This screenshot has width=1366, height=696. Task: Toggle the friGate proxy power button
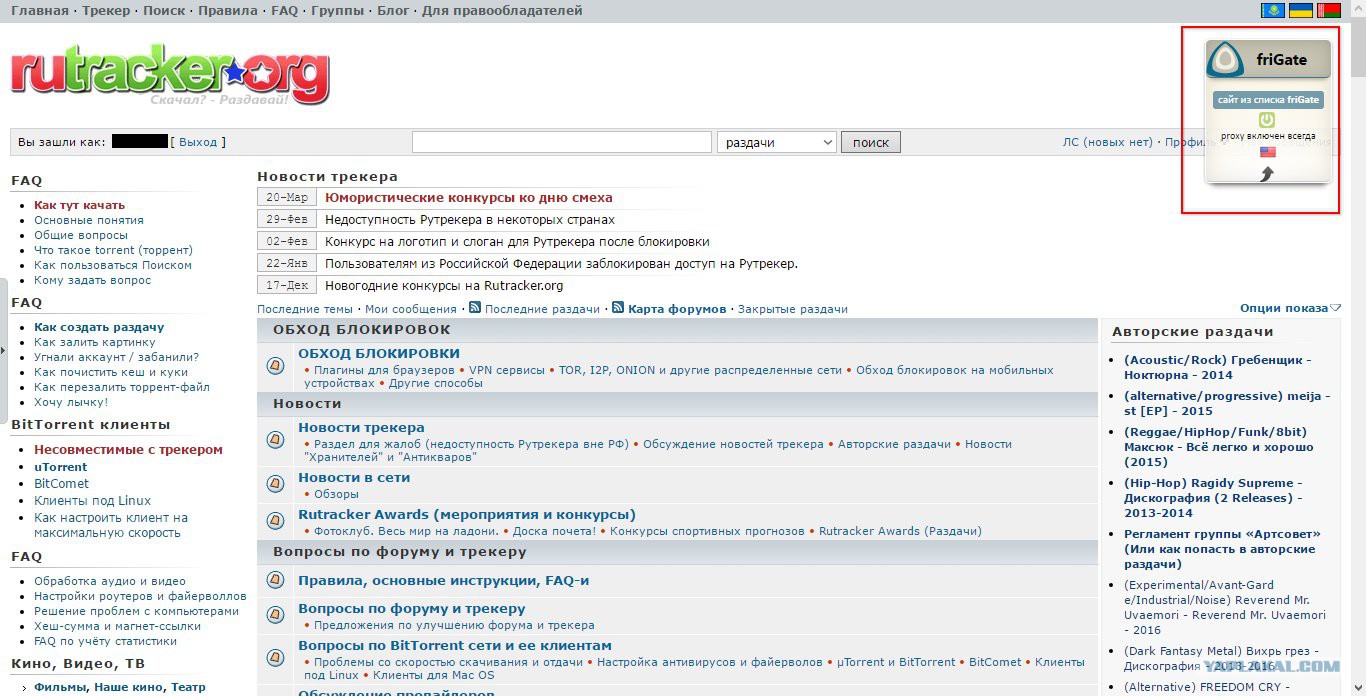click(x=1267, y=120)
